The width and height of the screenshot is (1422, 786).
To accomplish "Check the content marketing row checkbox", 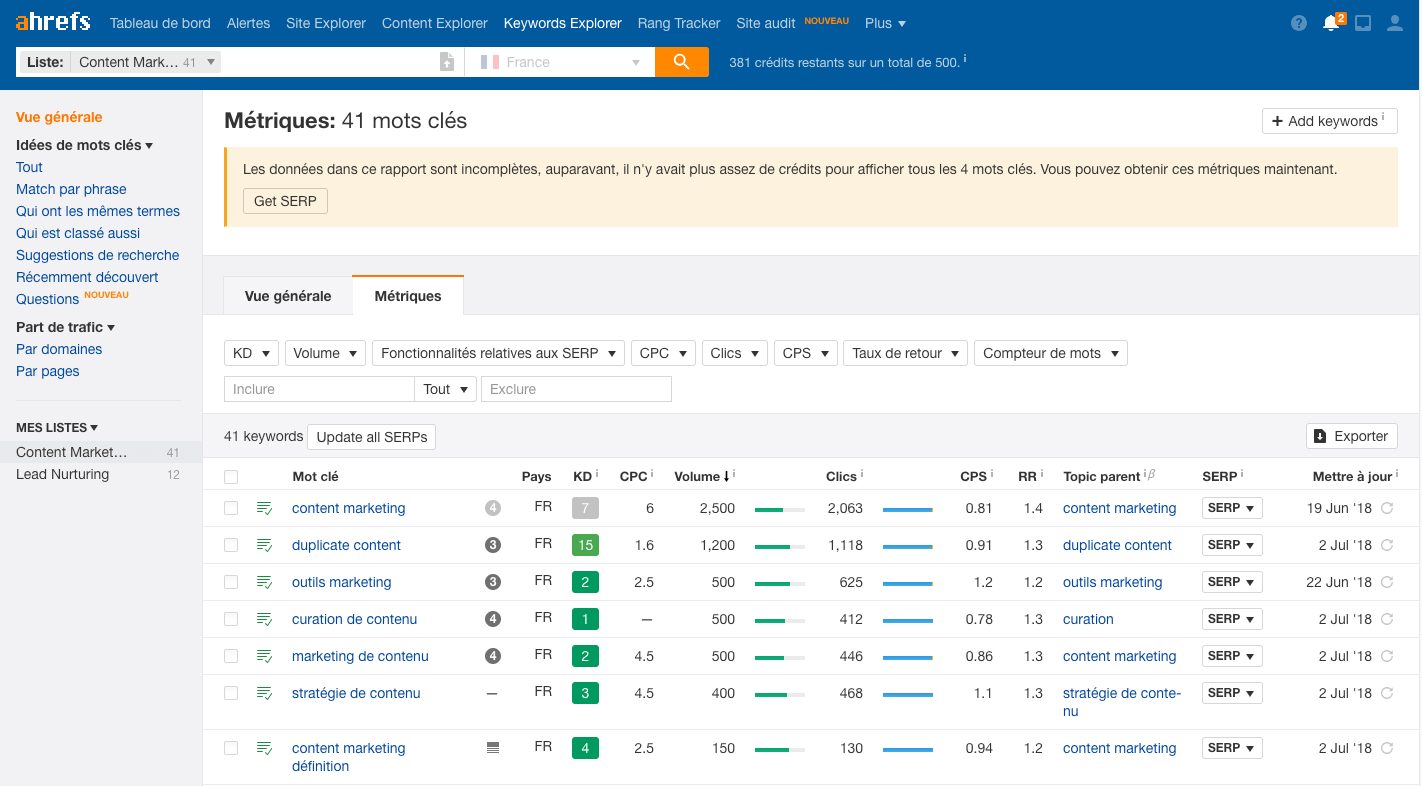I will click(231, 508).
